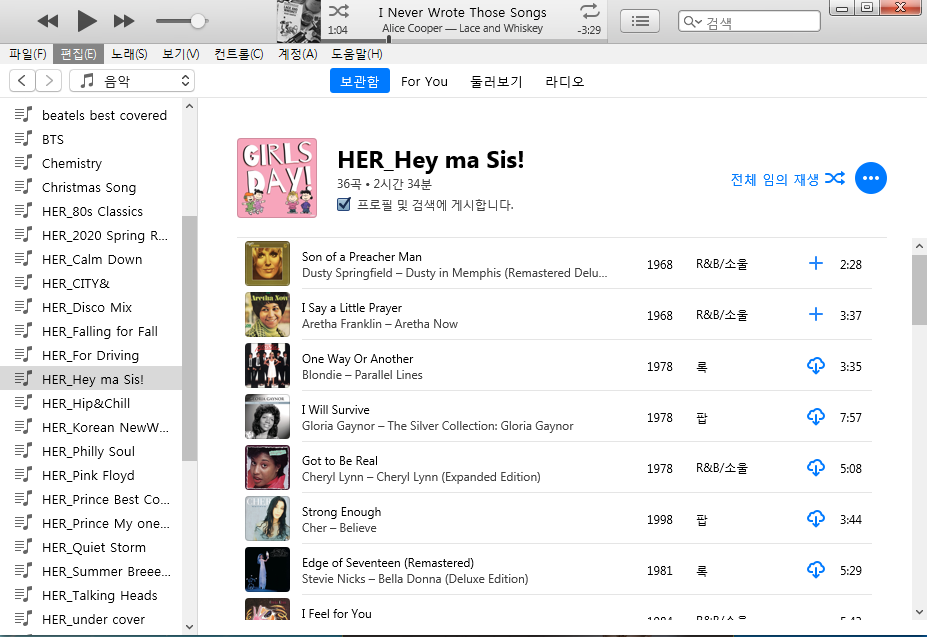This screenshot has width=927, height=637.
Task: Open the search options magnifier dropdown
Action: point(692,22)
